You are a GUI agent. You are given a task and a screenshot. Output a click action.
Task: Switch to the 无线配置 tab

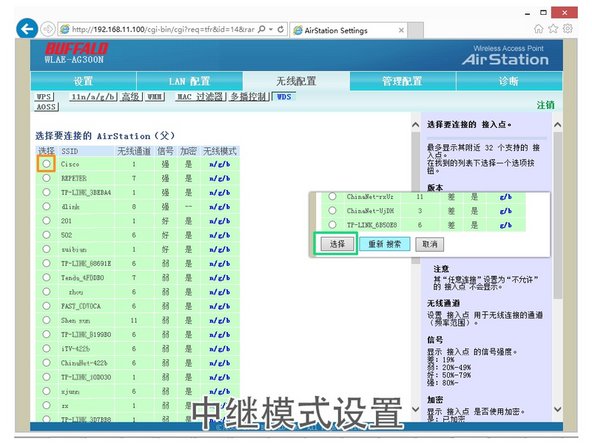(296, 81)
